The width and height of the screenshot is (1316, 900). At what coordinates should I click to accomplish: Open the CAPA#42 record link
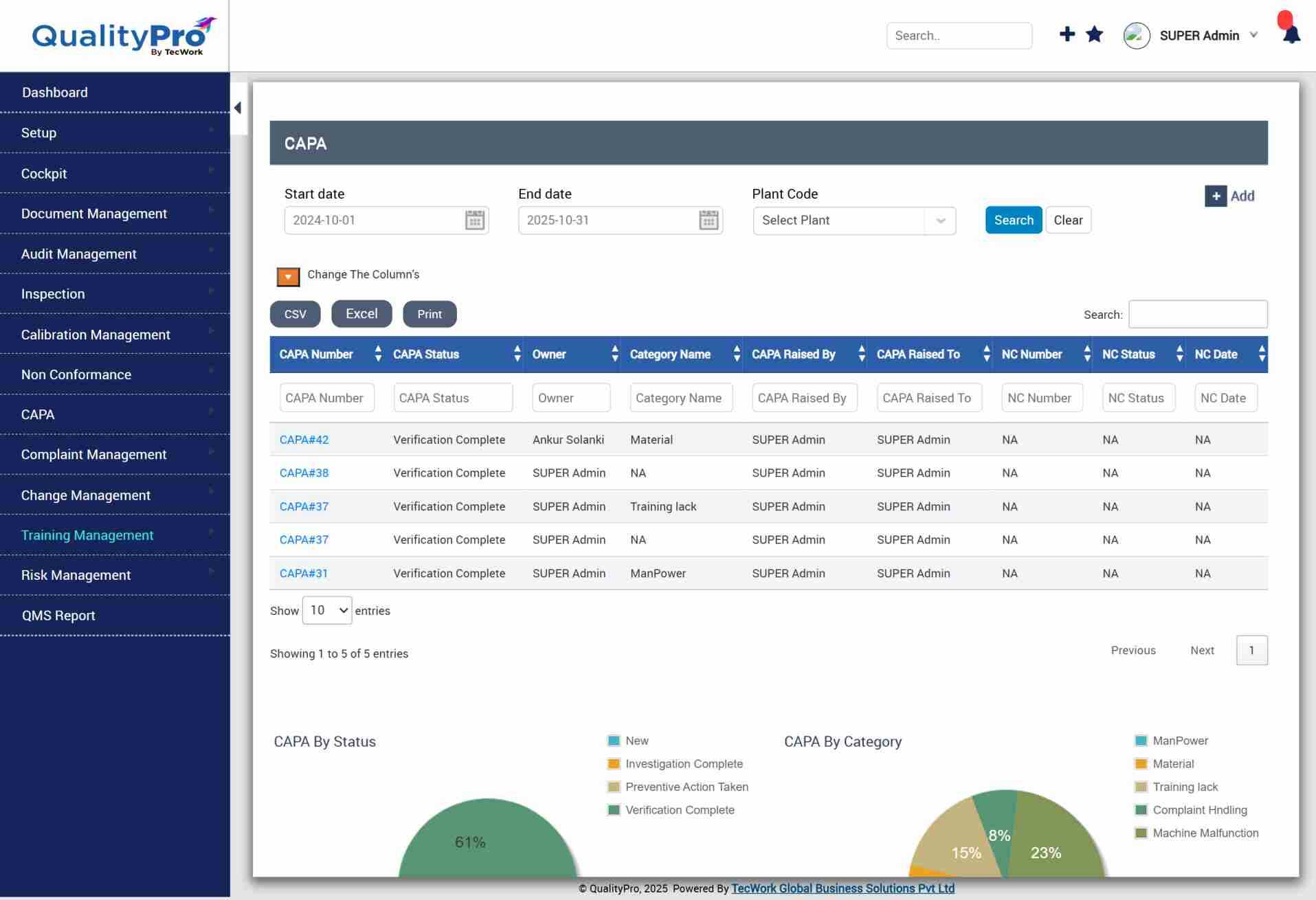coord(304,440)
